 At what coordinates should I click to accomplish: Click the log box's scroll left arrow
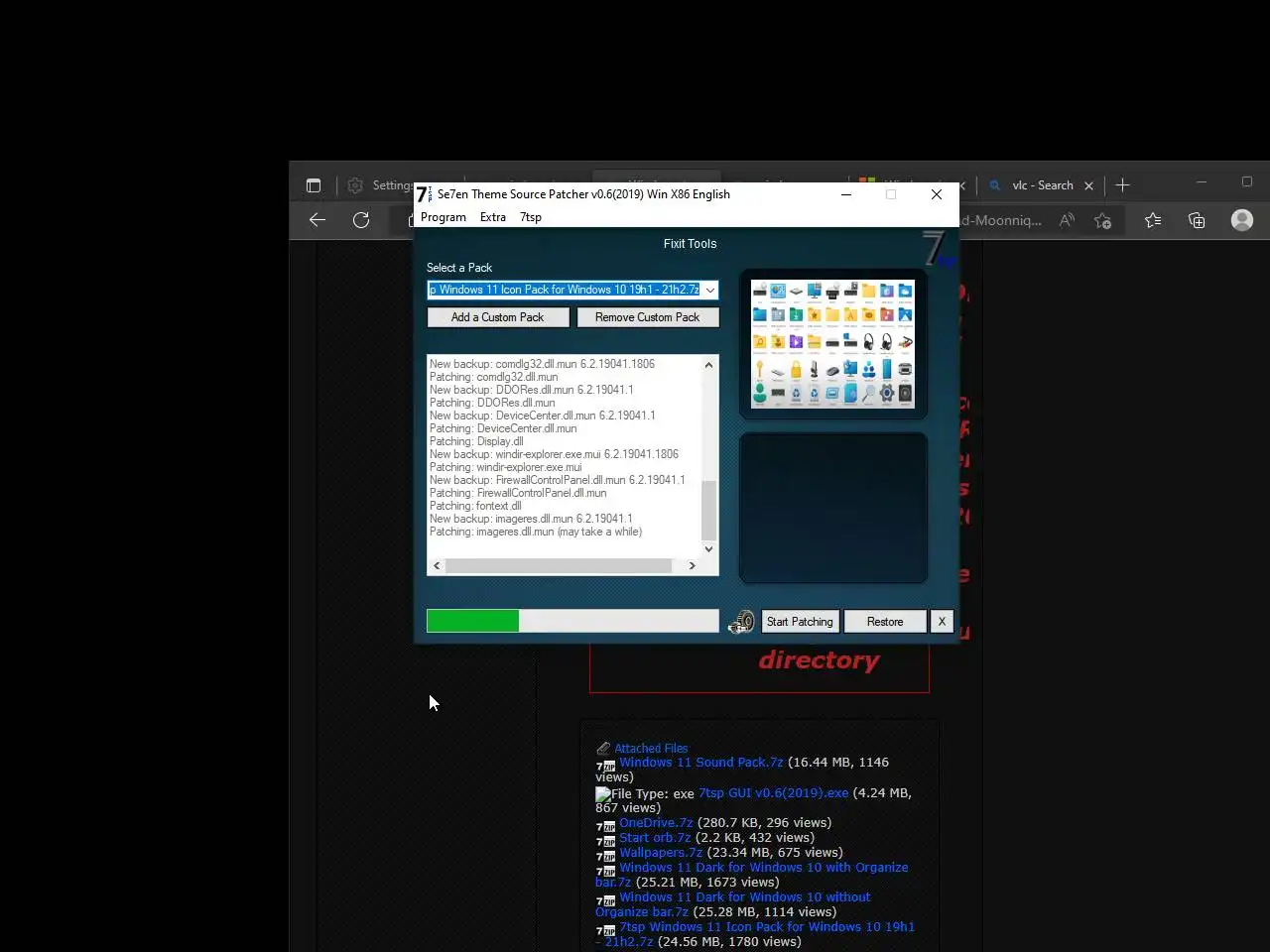437,565
